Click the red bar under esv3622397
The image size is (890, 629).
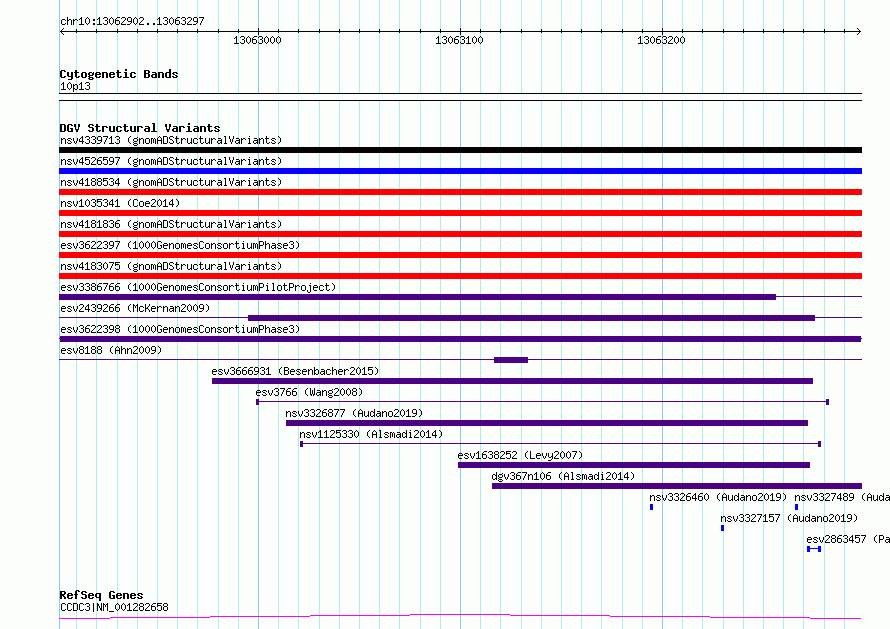pyautogui.click(x=460, y=255)
